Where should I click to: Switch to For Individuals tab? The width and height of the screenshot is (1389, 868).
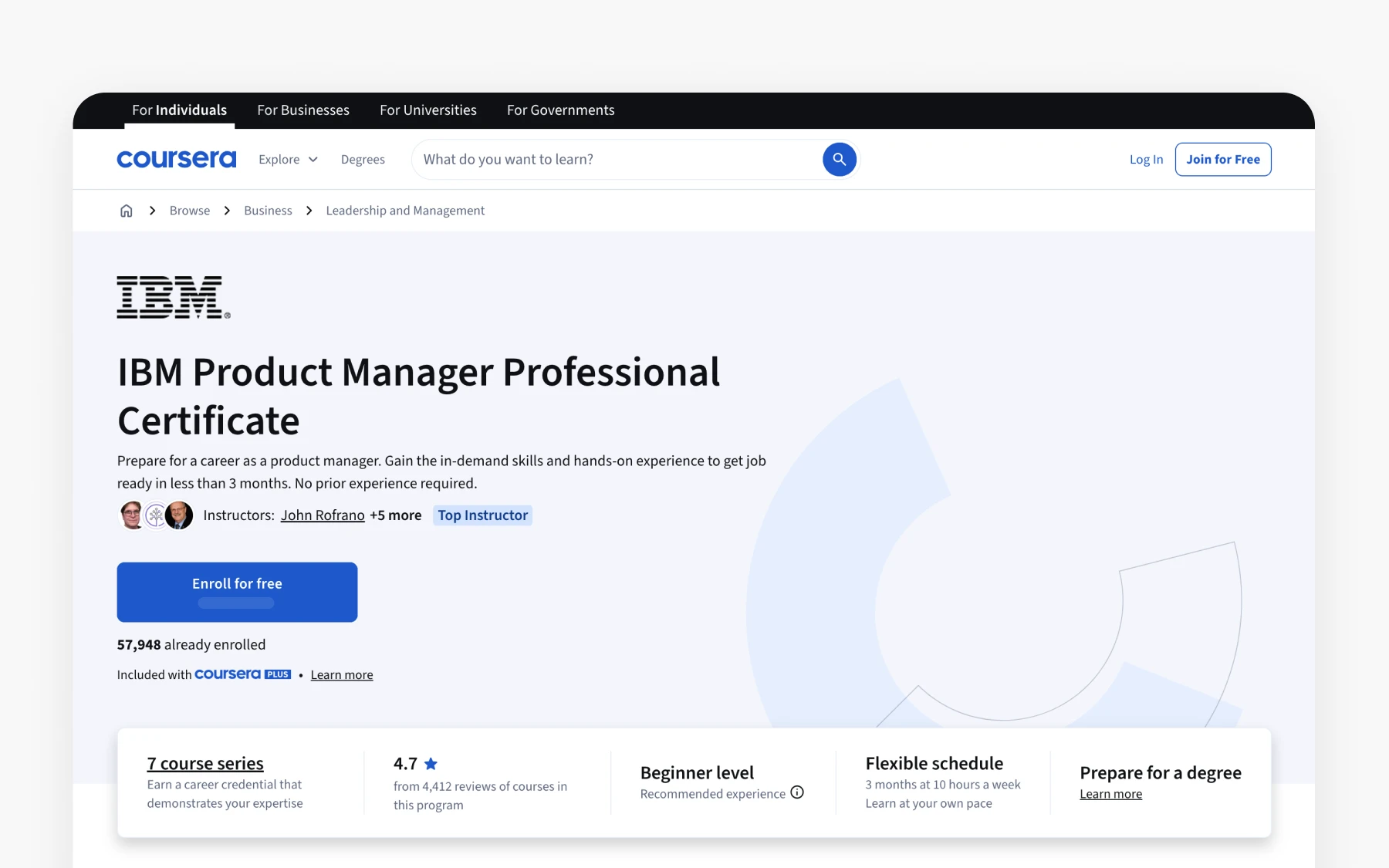point(179,110)
